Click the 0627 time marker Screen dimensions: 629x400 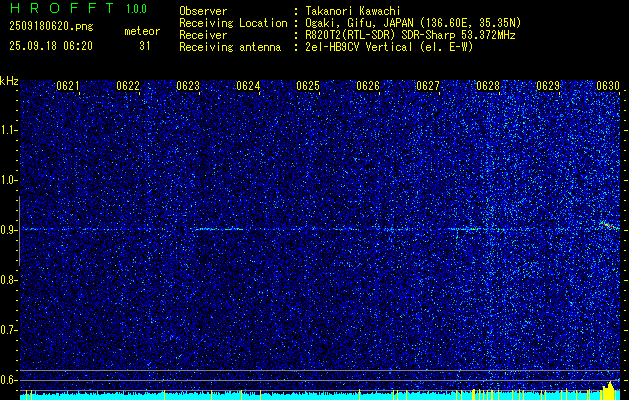coord(428,86)
